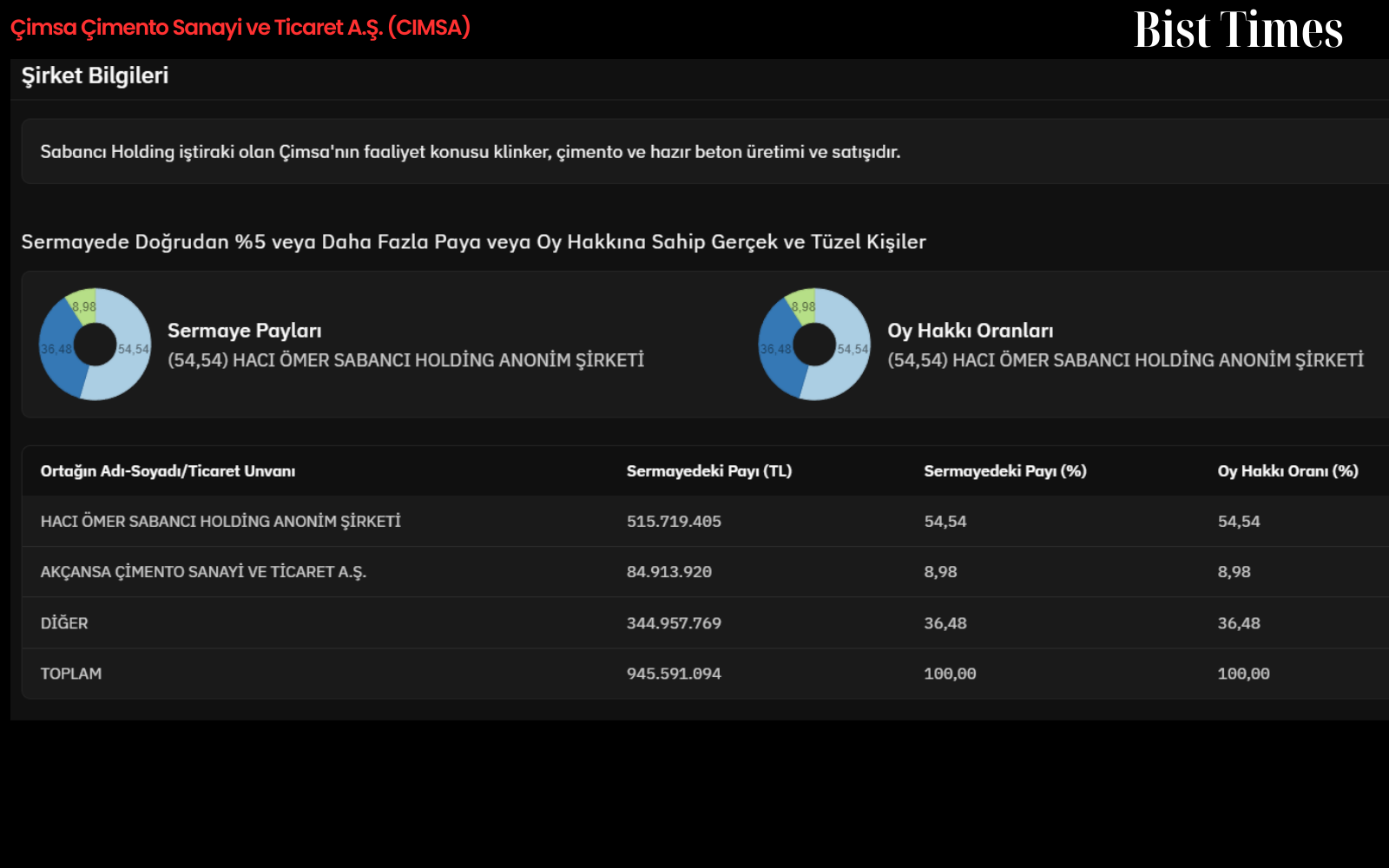Viewport: 1389px width, 868px height.
Task: Click the 945.591.094 total value
Action: click(x=675, y=674)
